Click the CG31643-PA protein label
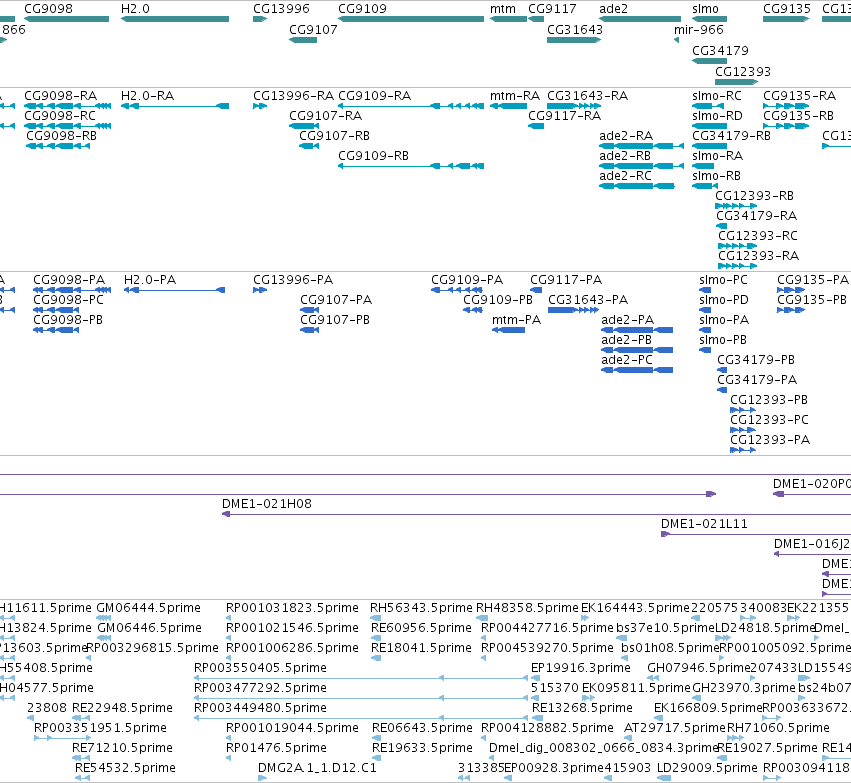The height and width of the screenshot is (783, 851). [x=588, y=300]
